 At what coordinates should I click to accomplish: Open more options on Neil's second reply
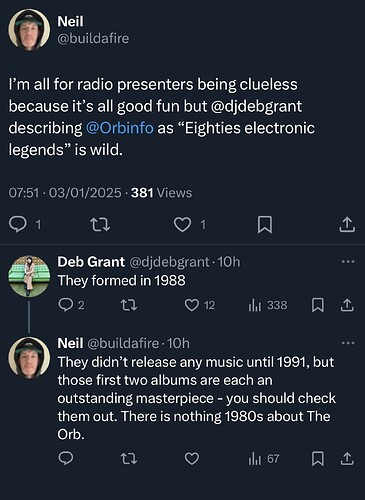(348, 343)
